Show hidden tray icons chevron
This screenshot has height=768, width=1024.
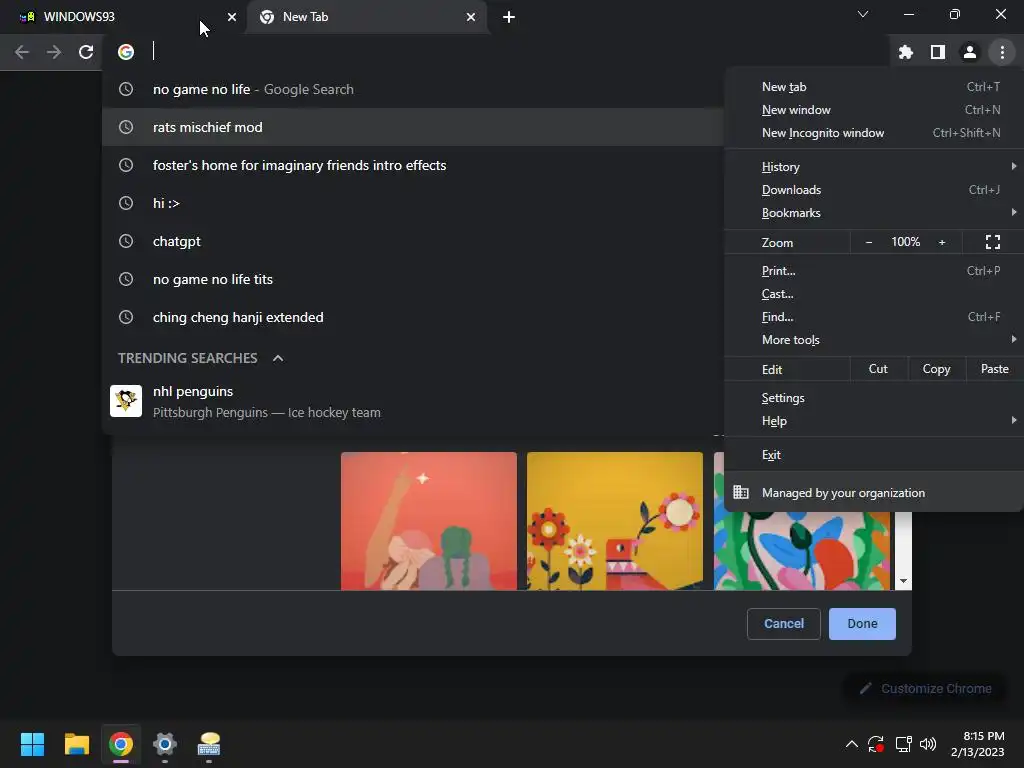click(852, 744)
